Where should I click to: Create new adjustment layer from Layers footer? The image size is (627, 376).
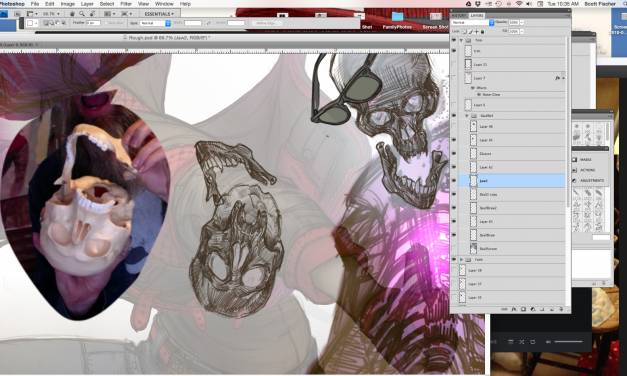[533, 309]
